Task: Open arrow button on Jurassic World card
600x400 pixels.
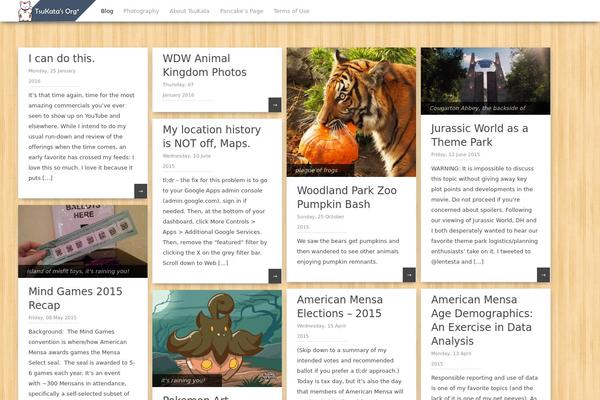Action: click(543, 275)
